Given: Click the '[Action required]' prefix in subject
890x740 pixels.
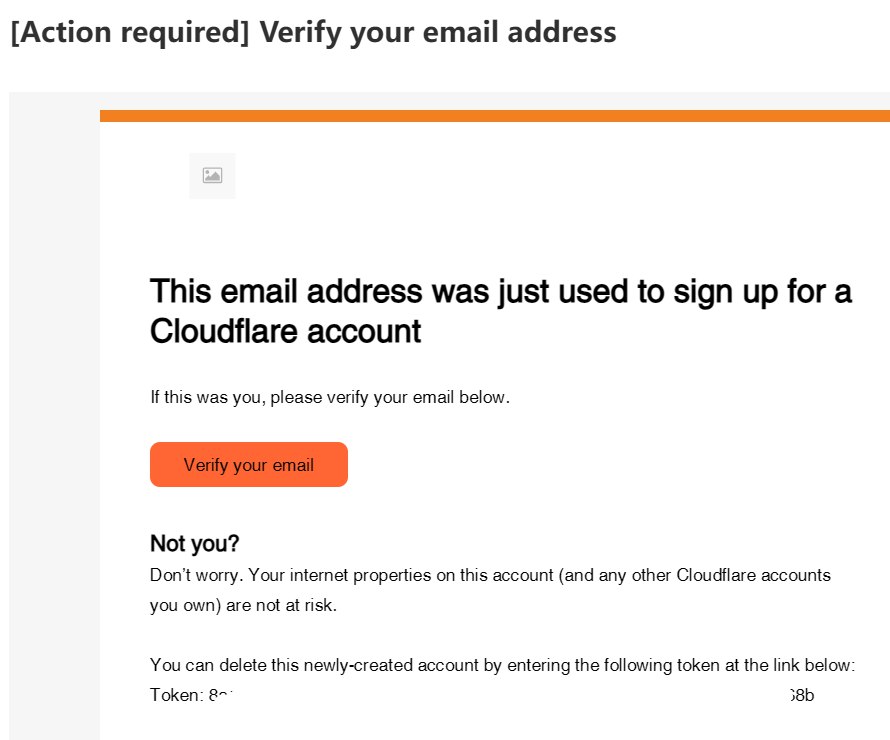Looking at the screenshot, I should click(x=130, y=32).
